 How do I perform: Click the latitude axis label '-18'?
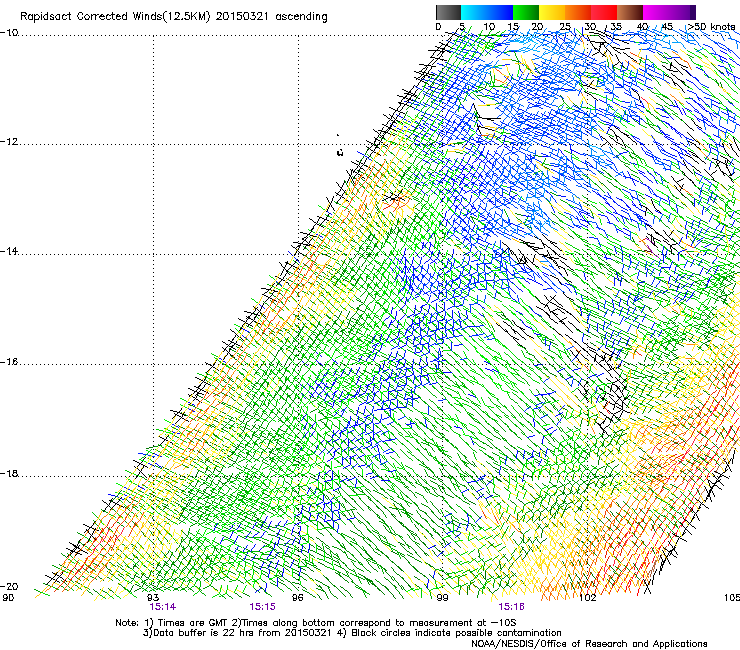point(9,473)
